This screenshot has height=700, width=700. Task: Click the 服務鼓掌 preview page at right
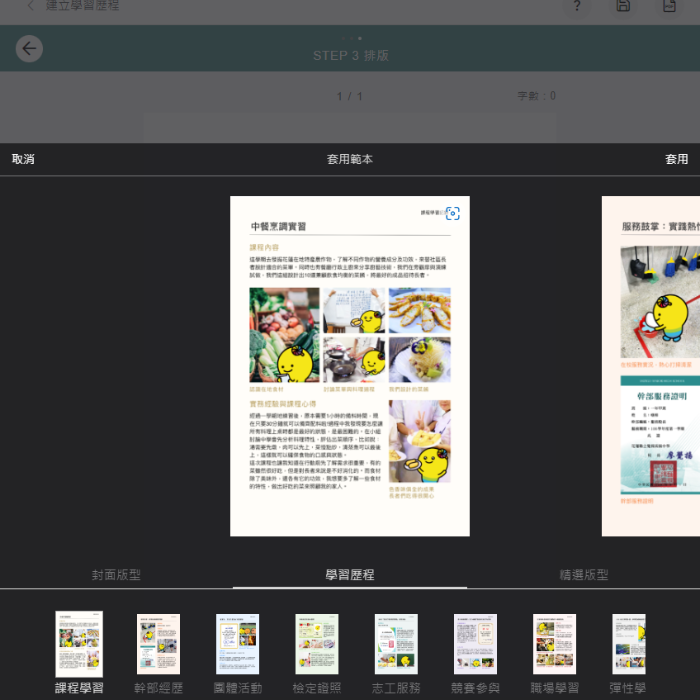[x=651, y=366]
